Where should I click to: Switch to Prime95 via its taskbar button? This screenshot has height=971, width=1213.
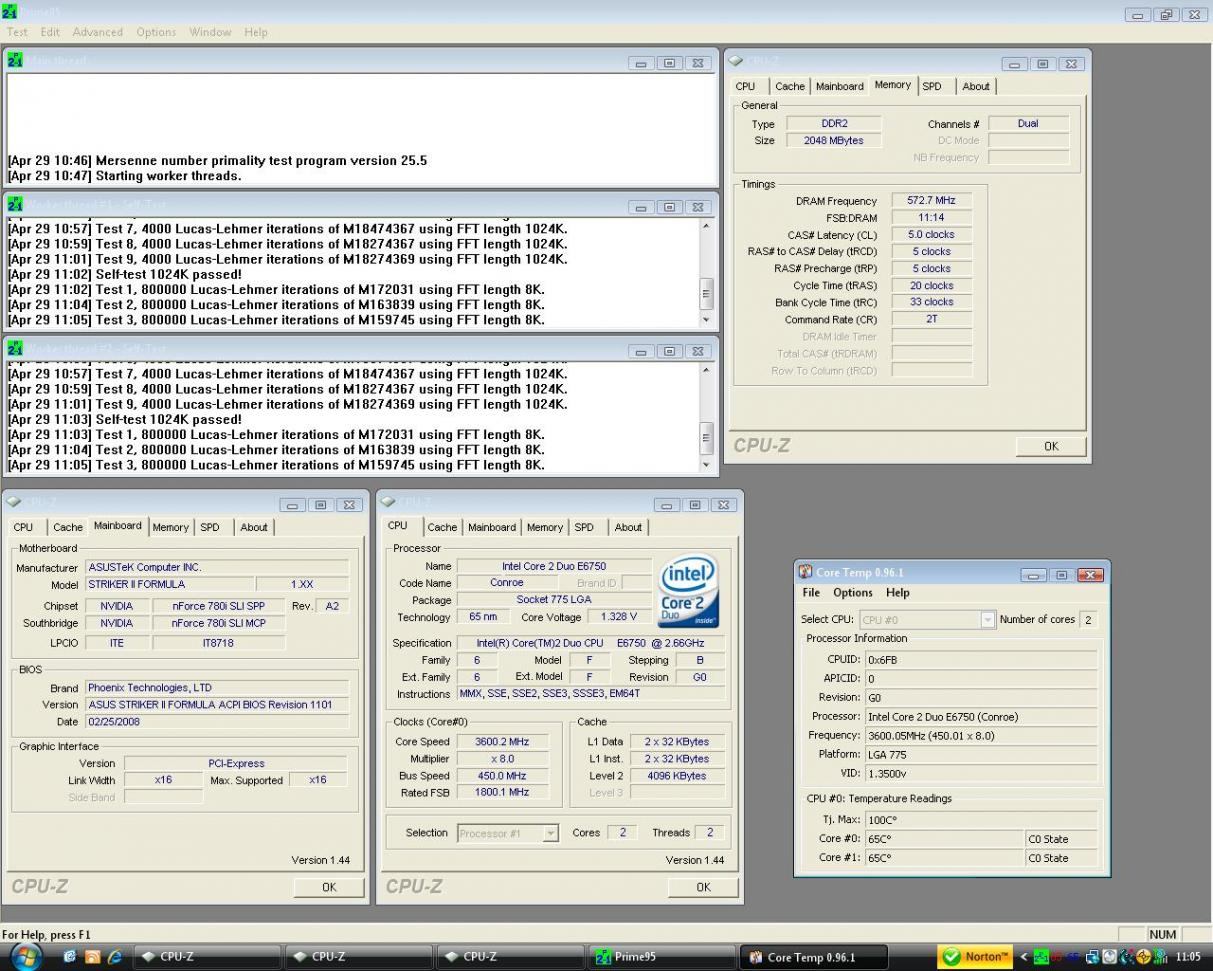661,957
